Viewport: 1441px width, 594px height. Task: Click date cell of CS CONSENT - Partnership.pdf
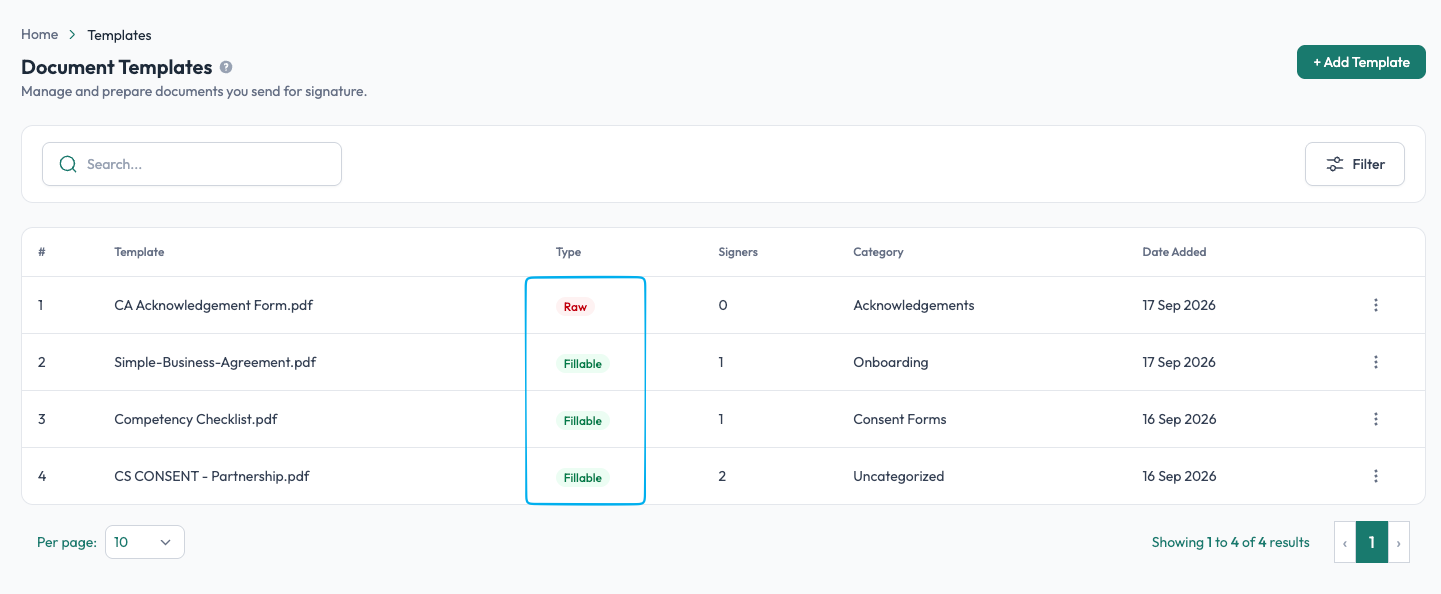1179,476
